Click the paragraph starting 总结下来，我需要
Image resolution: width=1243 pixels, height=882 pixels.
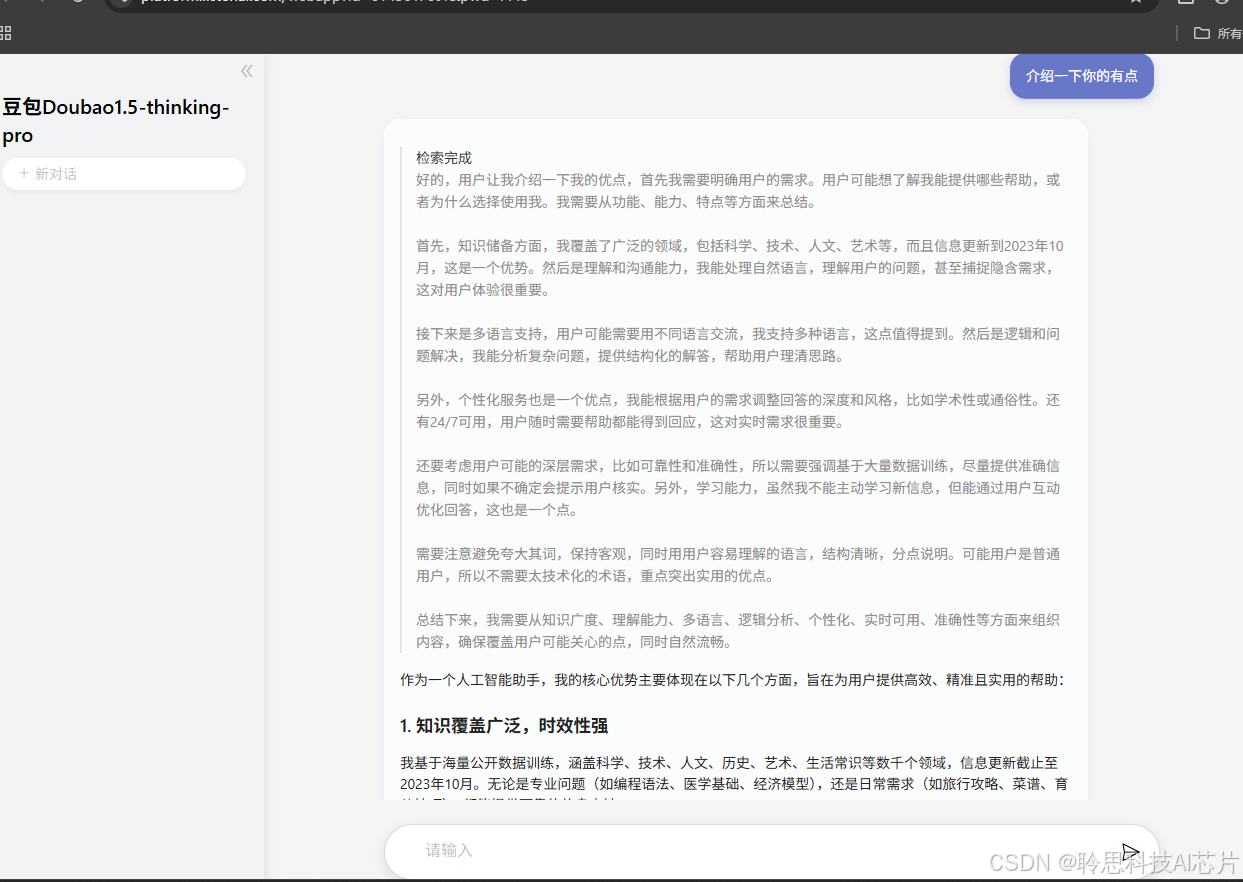click(738, 631)
